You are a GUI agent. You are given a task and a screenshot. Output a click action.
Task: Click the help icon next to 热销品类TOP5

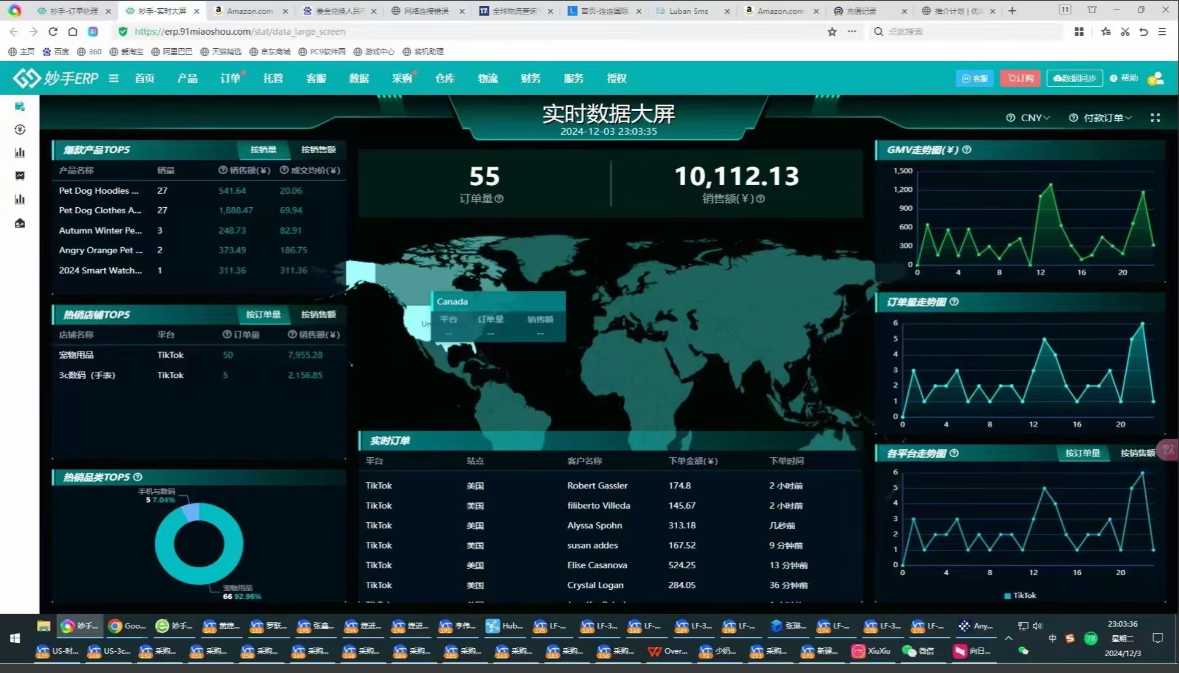pyautogui.click(x=138, y=477)
